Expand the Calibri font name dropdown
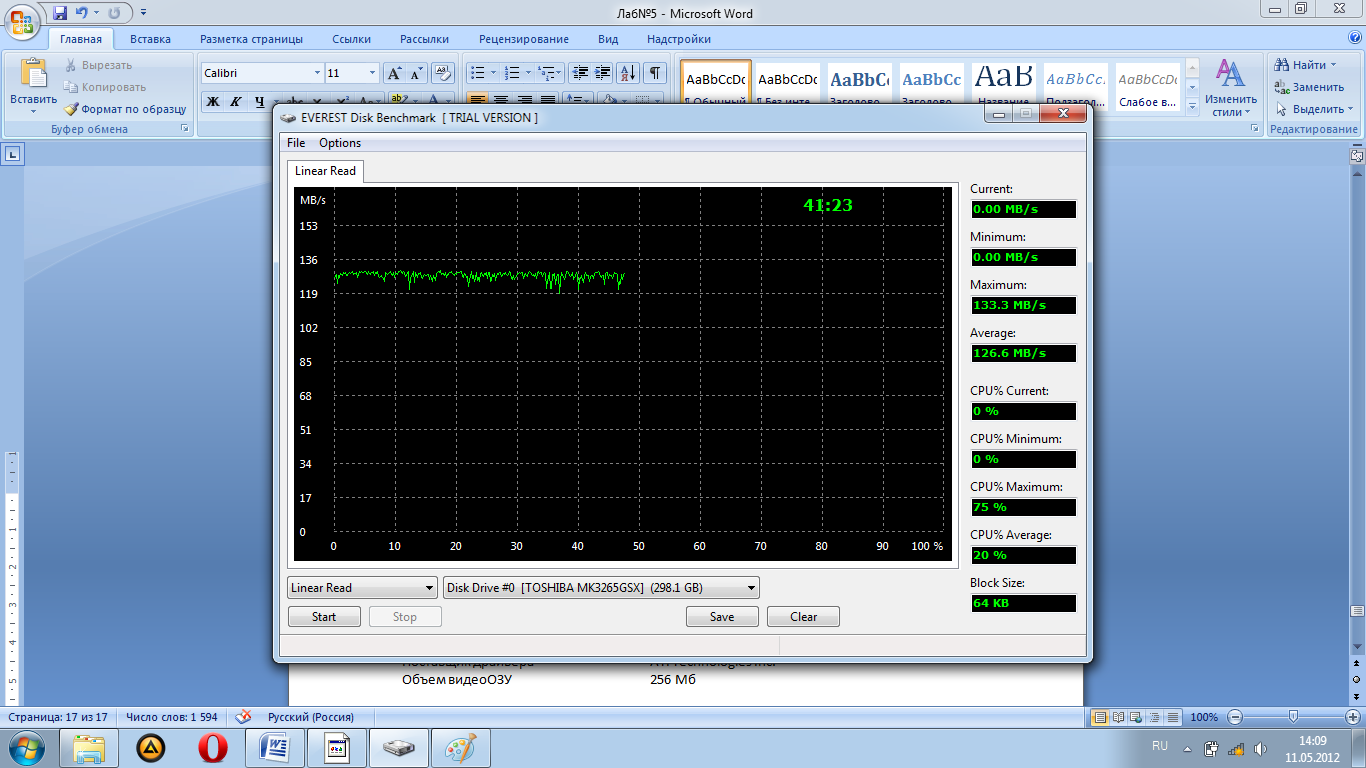Screen dimensions: 1366x768 [x=317, y=73]
